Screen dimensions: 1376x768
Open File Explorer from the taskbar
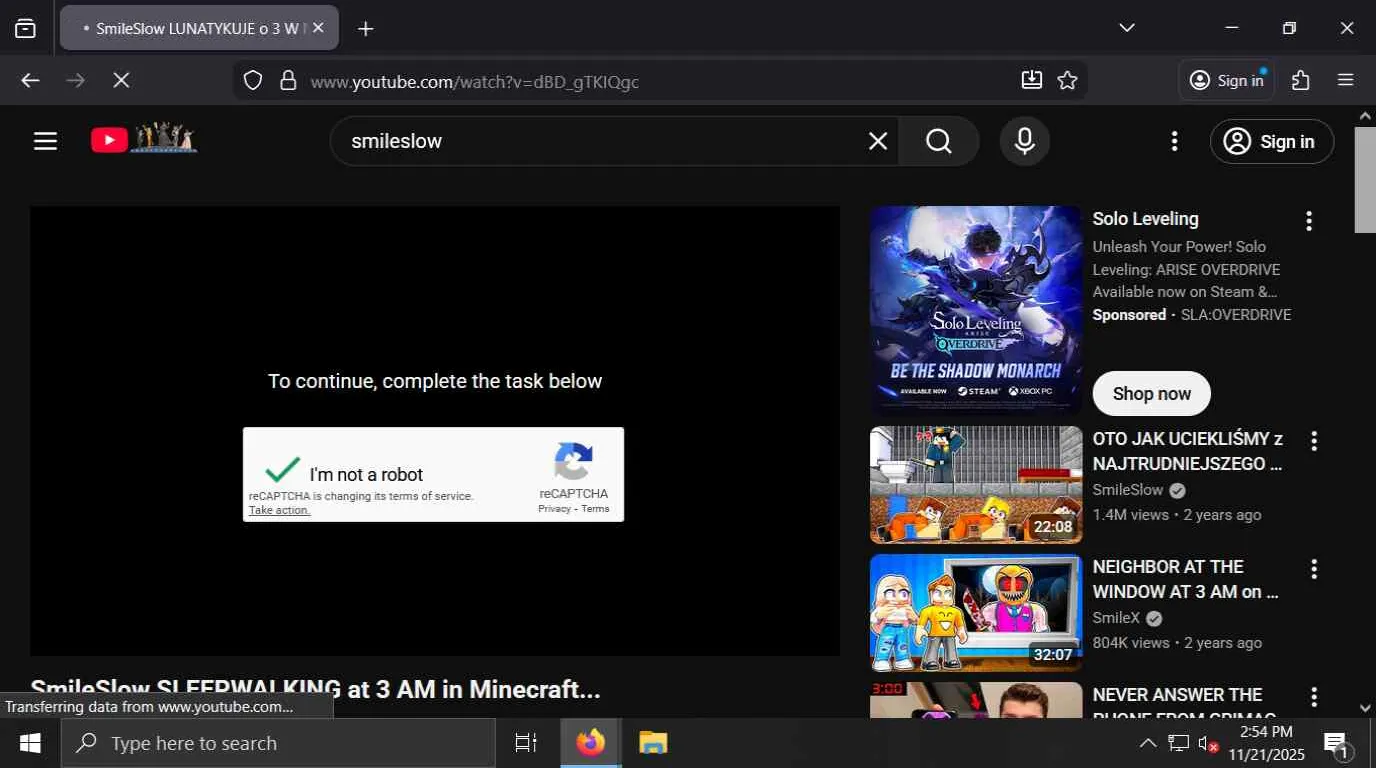(653, 743)
